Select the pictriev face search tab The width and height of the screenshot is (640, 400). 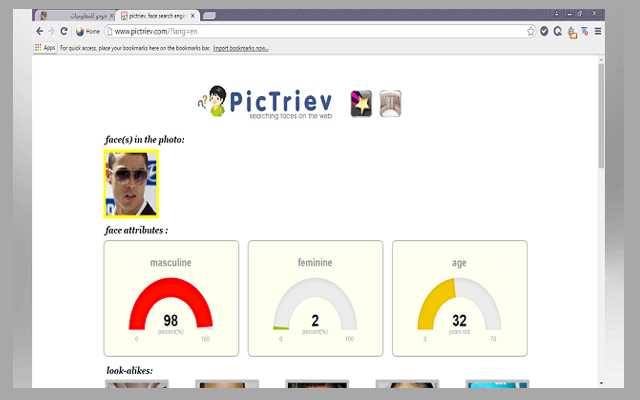(155, 16)
